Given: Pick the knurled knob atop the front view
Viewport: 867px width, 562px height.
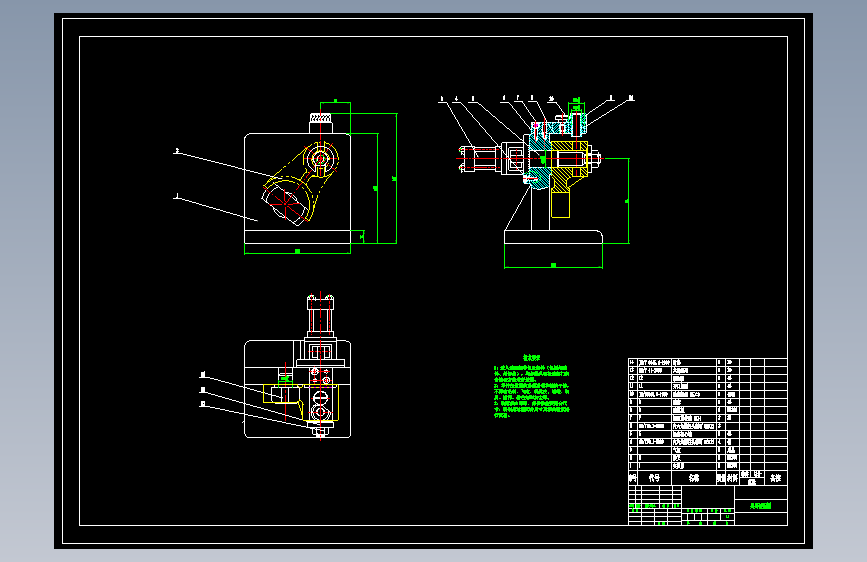Looking at the screenshot, I should pos(320,118).
